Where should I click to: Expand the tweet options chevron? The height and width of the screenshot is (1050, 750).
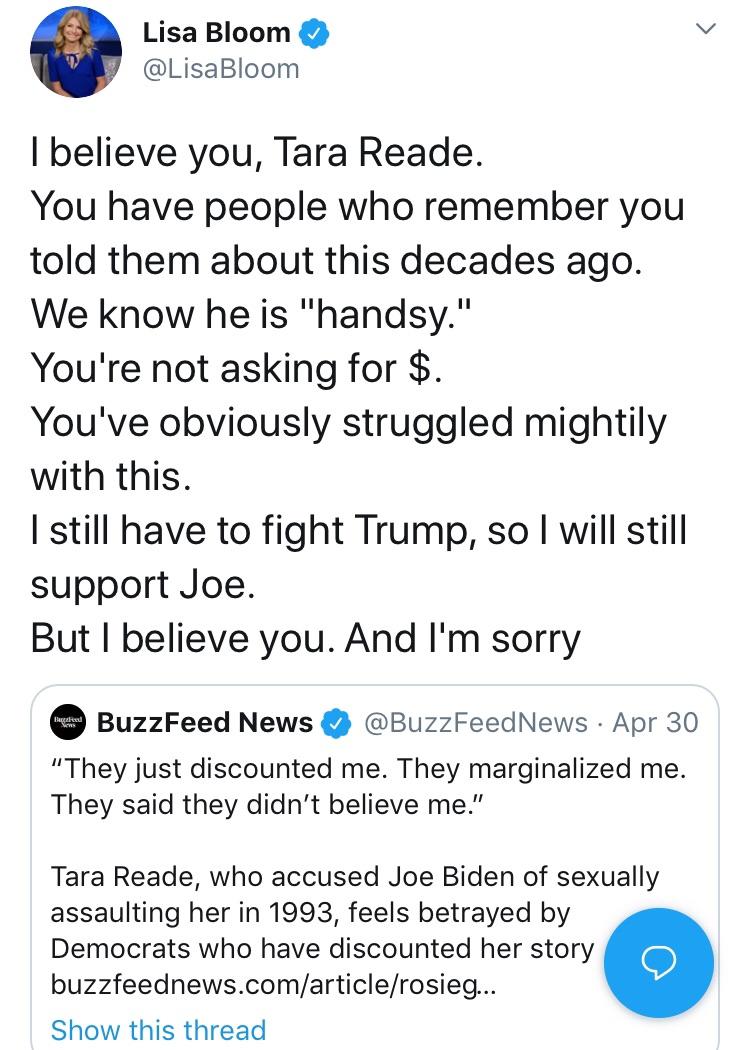tap(706, 29)
